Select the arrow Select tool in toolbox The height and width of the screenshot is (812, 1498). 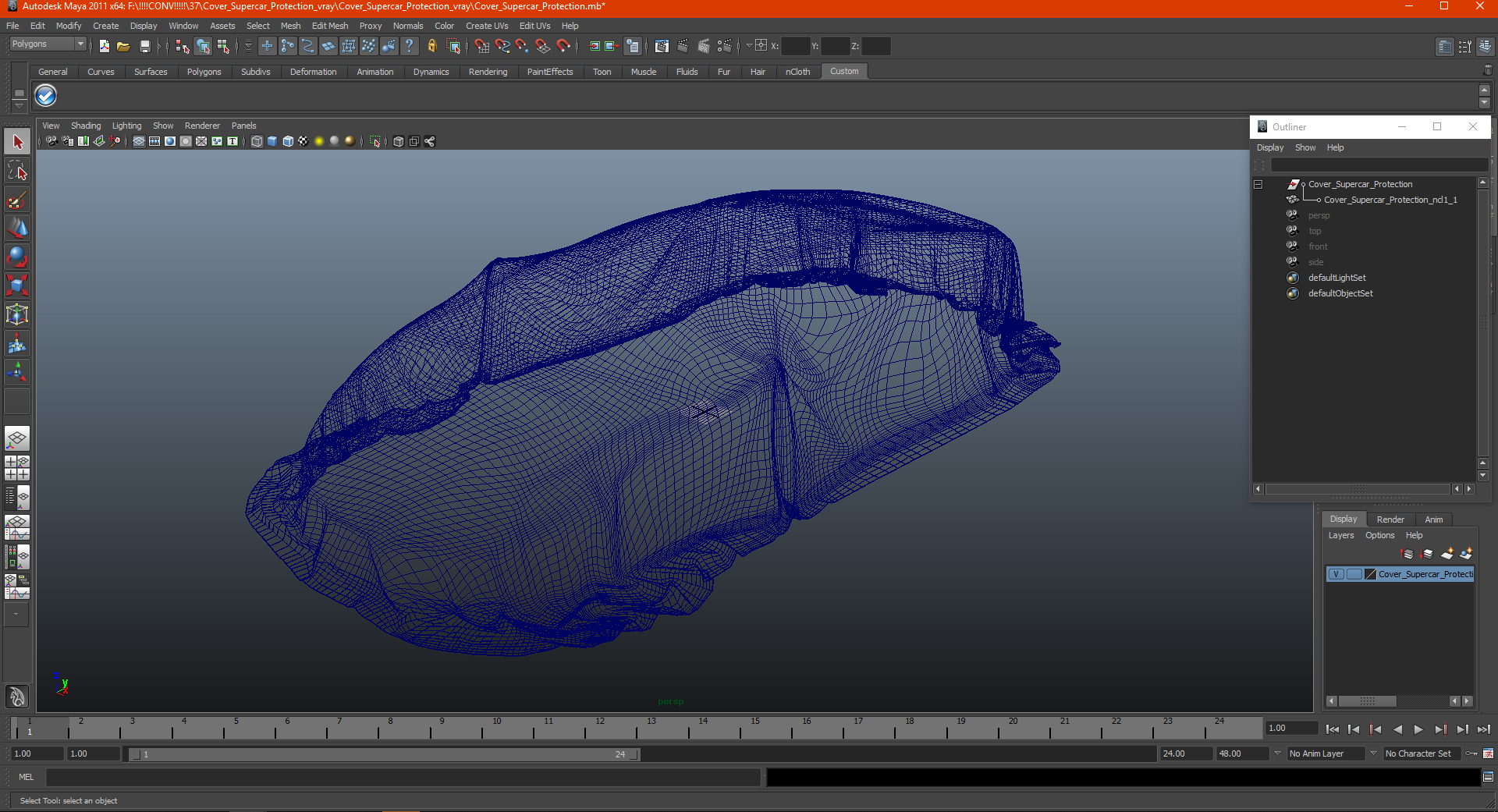pos(17,142)
